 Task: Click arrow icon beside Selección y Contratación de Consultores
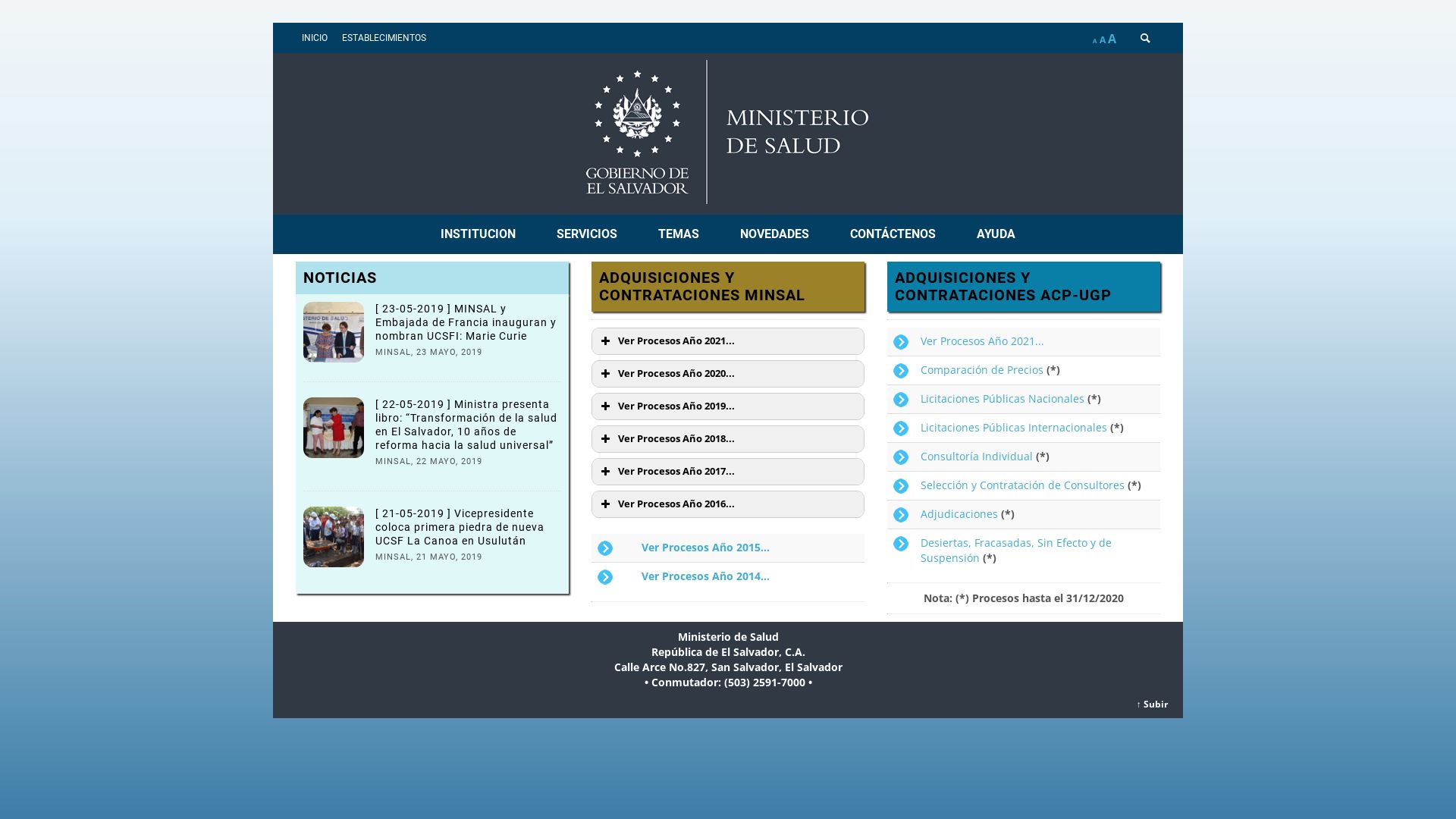click(901, 486)
